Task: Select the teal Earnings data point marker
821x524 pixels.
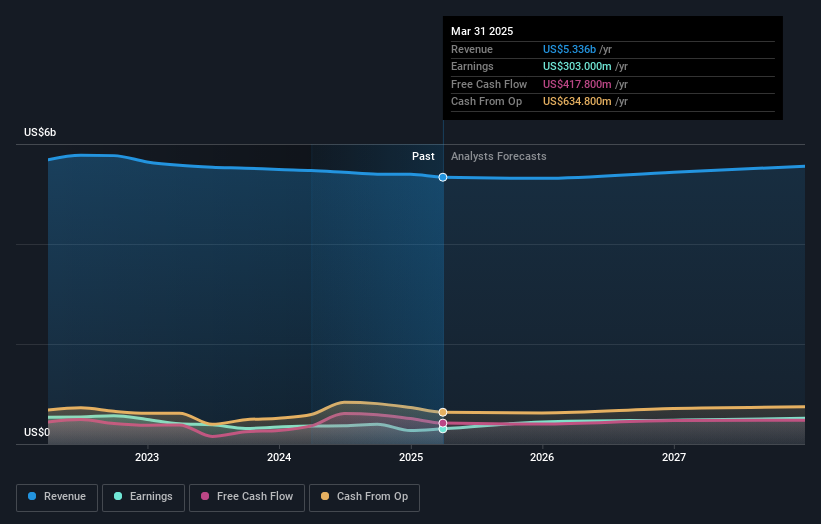Action: click(x=443, y=429)
